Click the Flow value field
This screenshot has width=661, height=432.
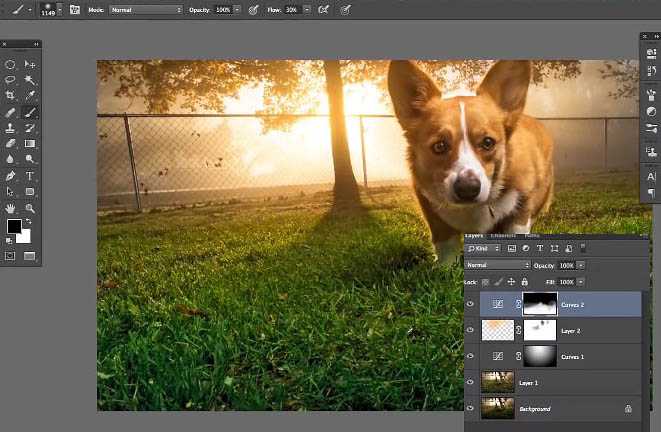292,9
